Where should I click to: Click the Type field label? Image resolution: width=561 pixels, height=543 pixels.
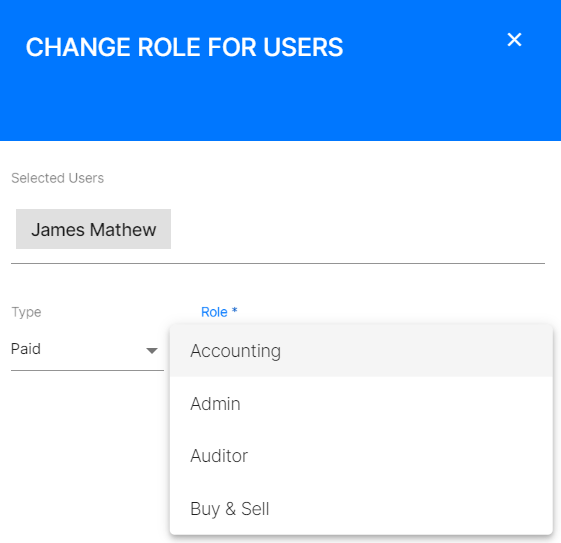point(26,312)
